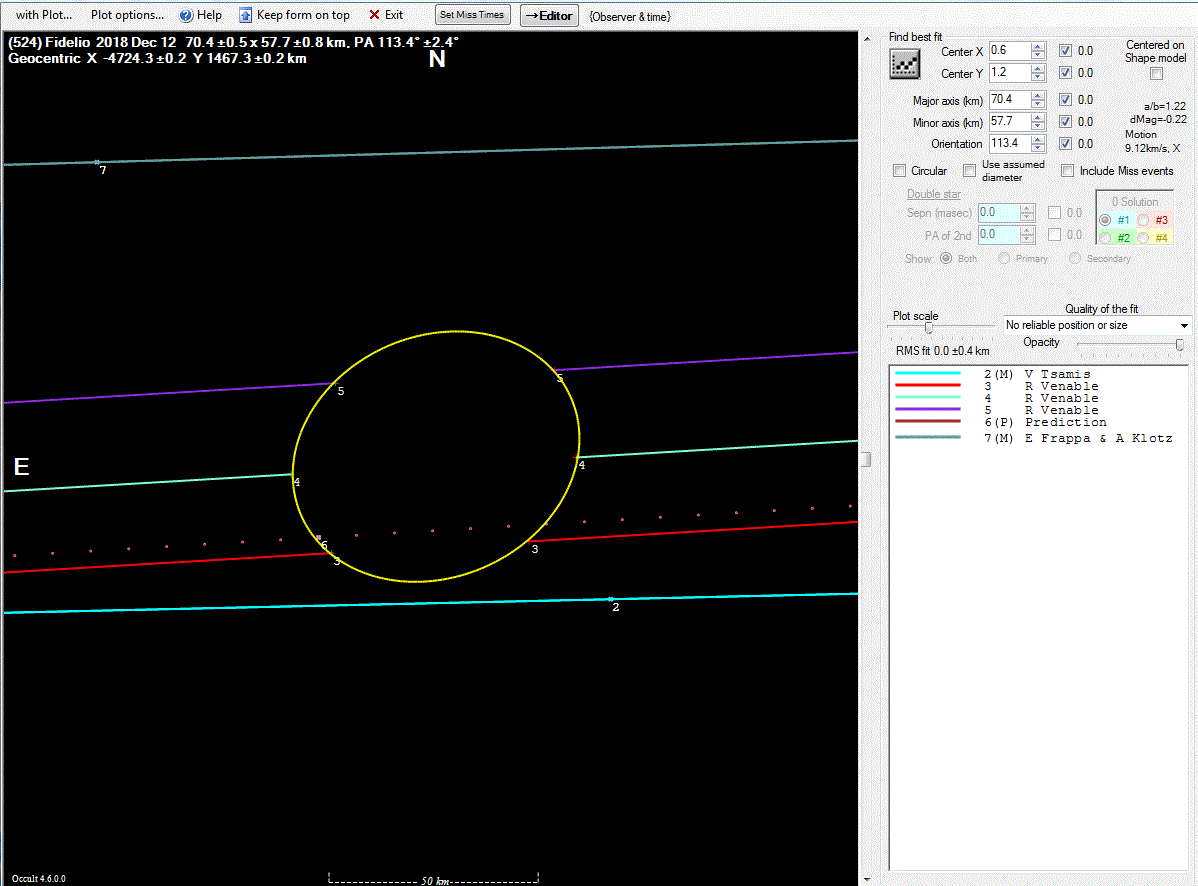
Task: Click chord label 2 on the plot
Action: pyautogui.click(x=616, y=607)
